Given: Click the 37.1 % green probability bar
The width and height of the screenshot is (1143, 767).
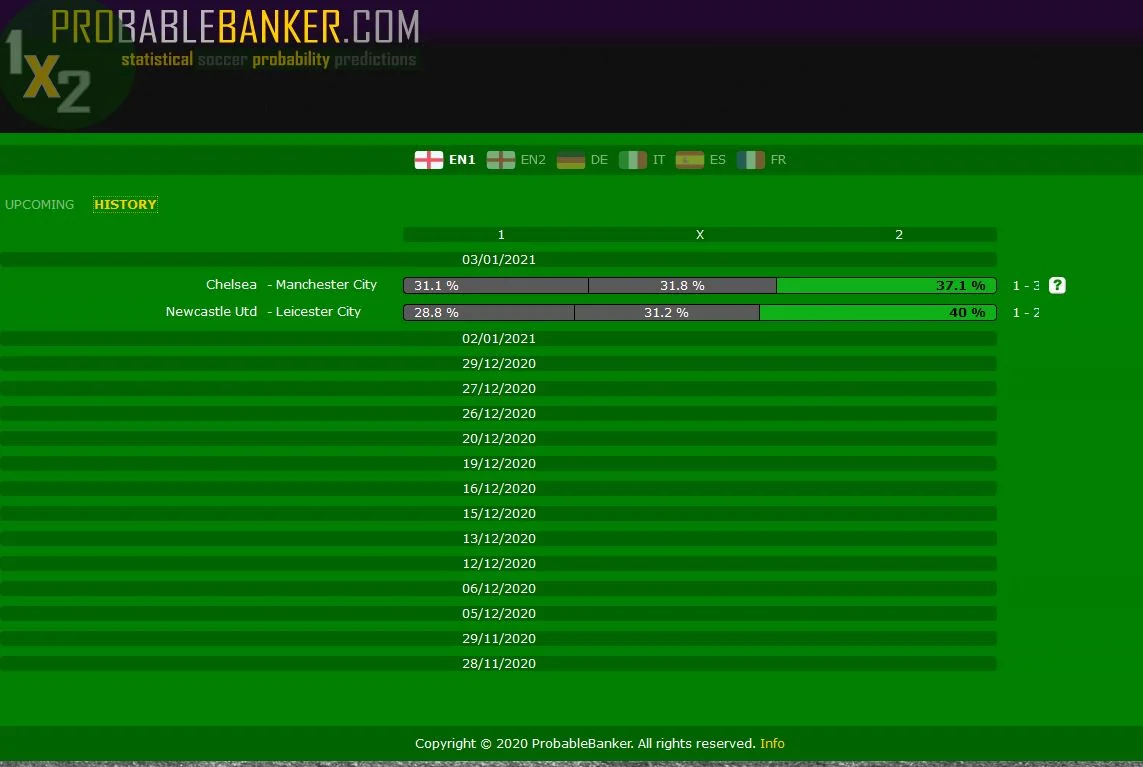Looking at the screenshot, I should (886, 286).
